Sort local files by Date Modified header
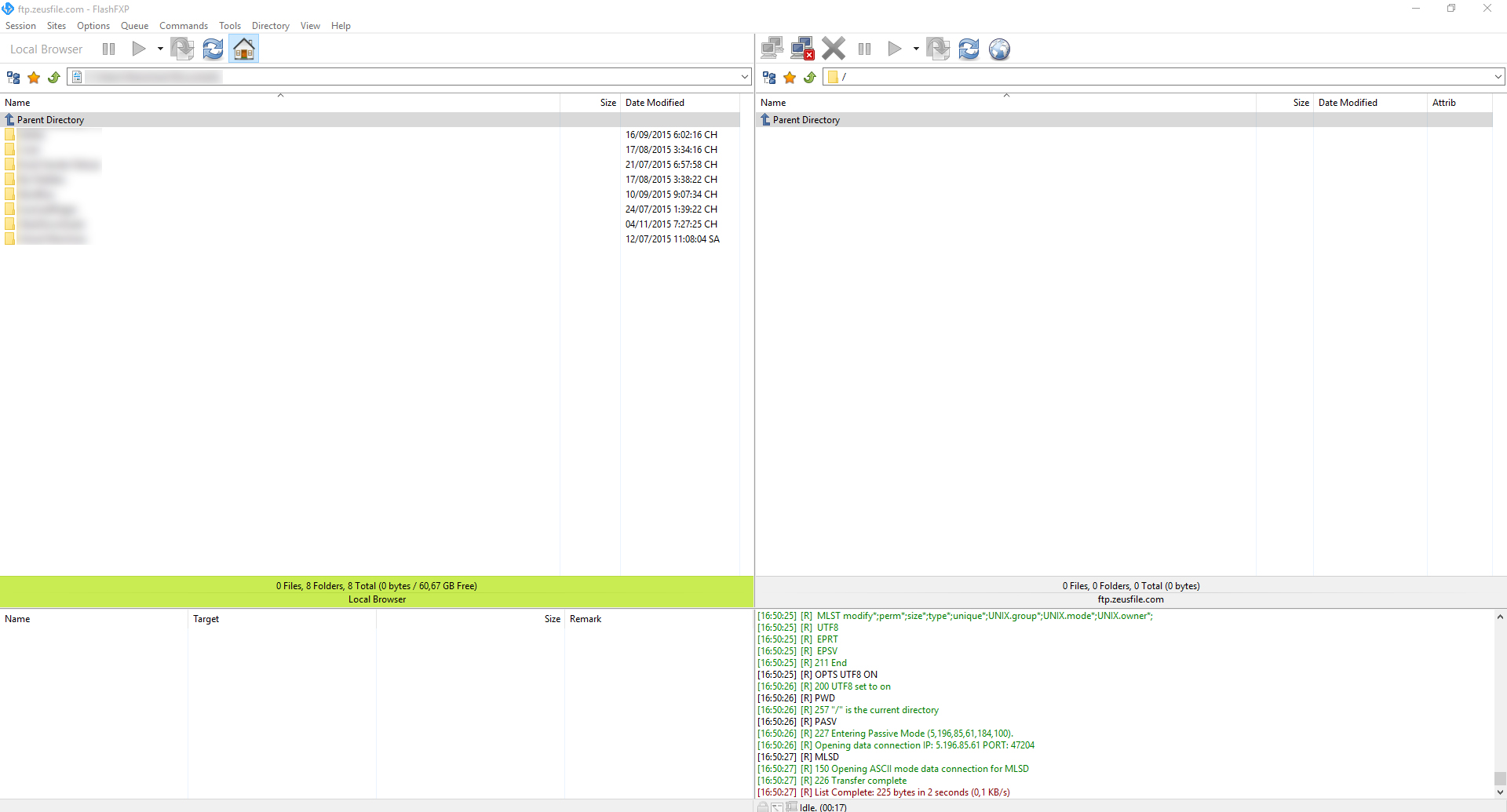Screen dimensions: 1507x812 click(x=680, y=103)
